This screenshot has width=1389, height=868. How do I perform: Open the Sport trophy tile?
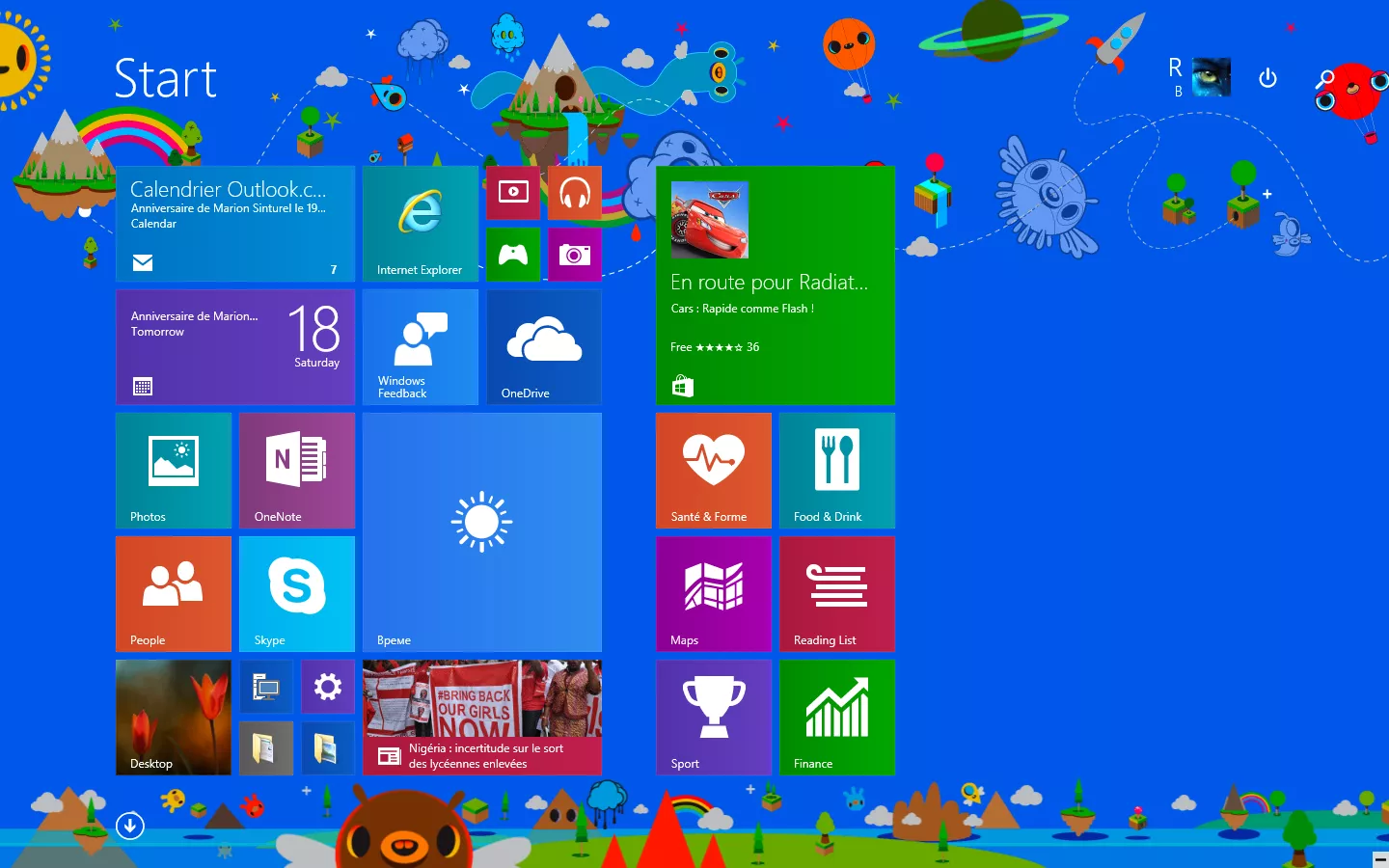[x=714, y=718]
